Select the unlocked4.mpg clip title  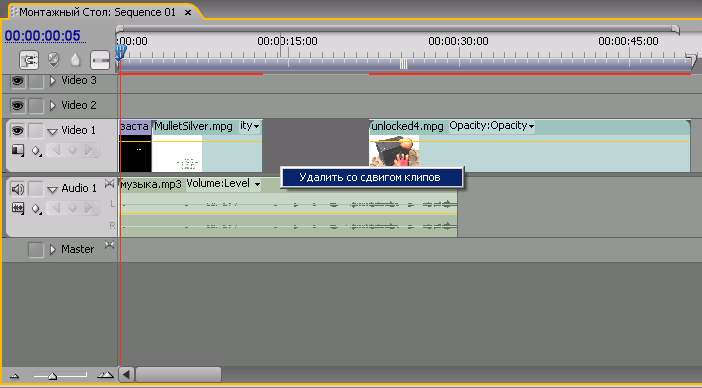(x=407, y=127)
